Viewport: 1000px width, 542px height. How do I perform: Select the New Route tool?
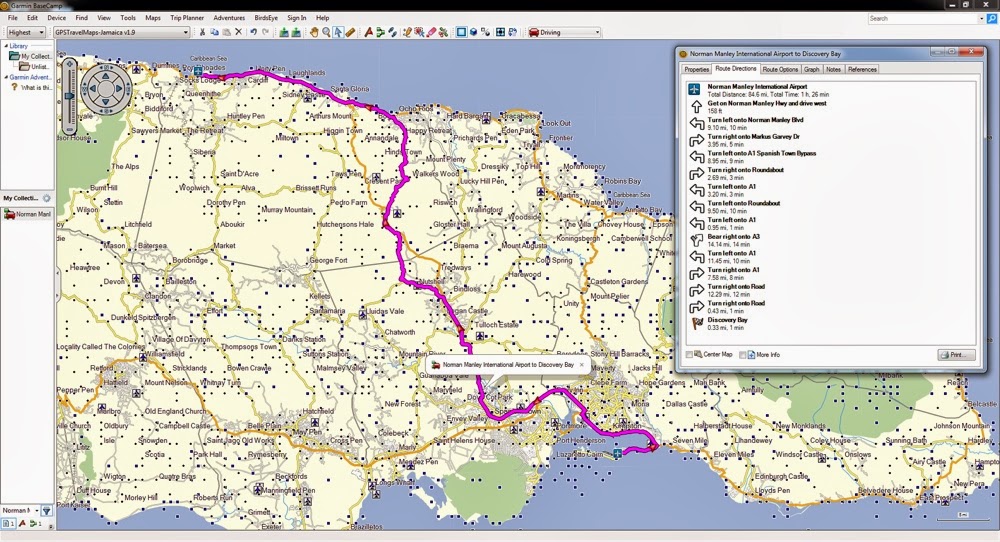[381, 32]
